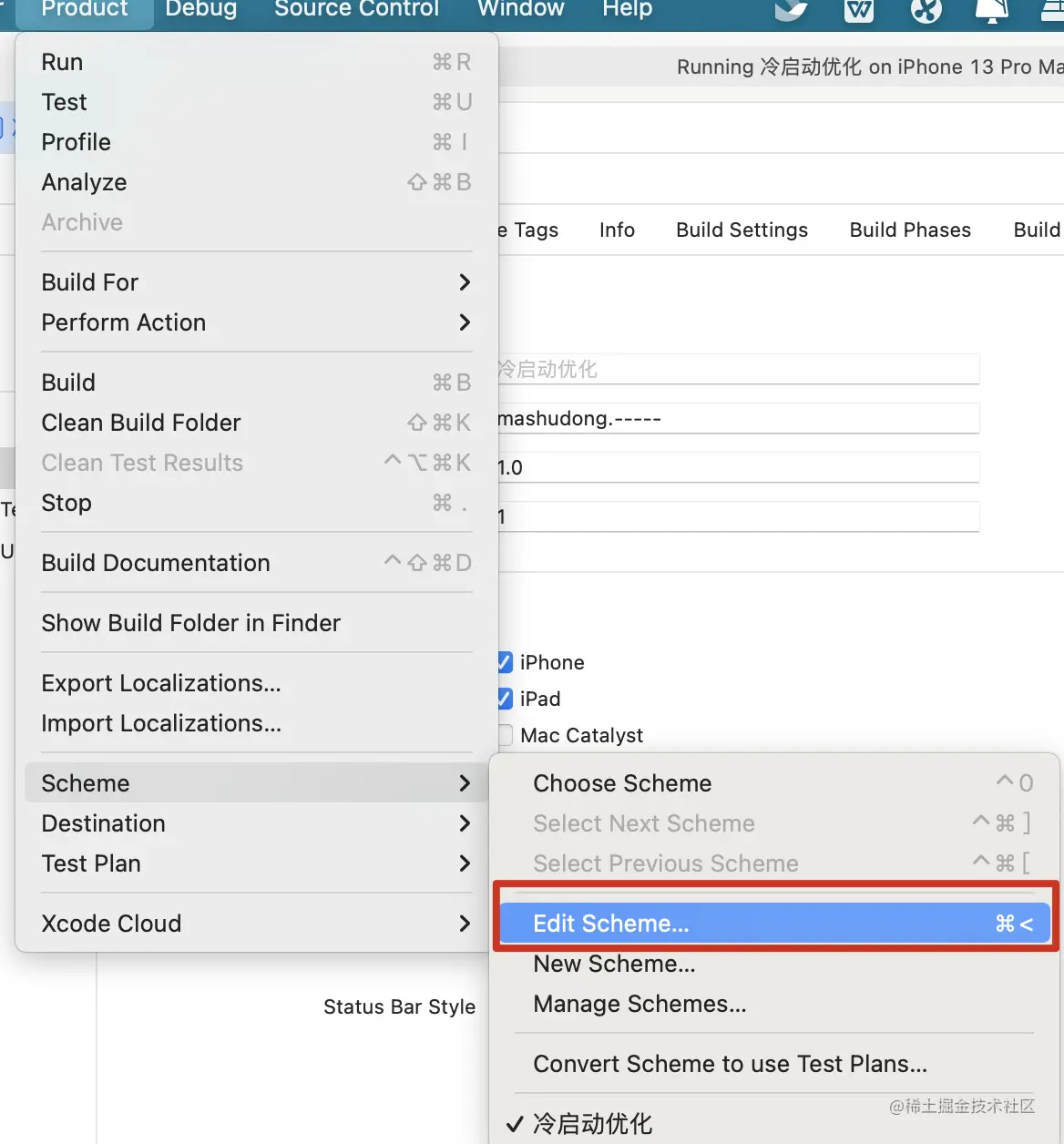Expand the Test Plan submenu
Screen dimensions: 1064x1144
click(257, 863)
